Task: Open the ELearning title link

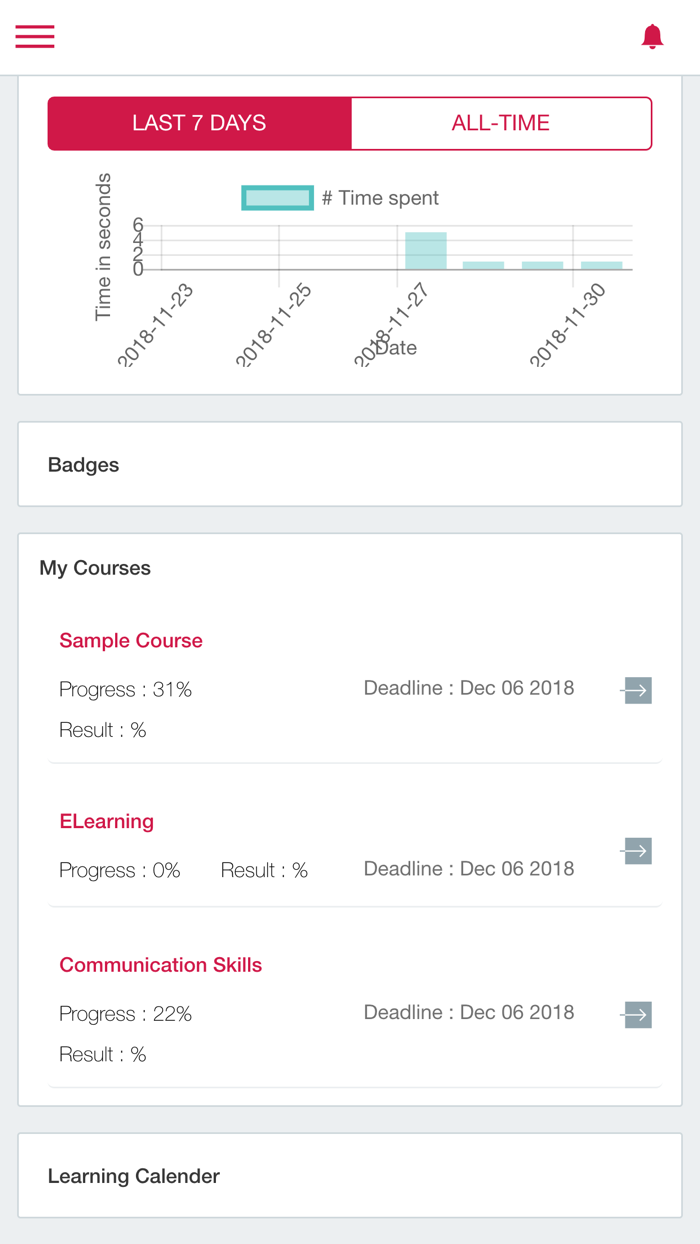Action: [107, 822]
